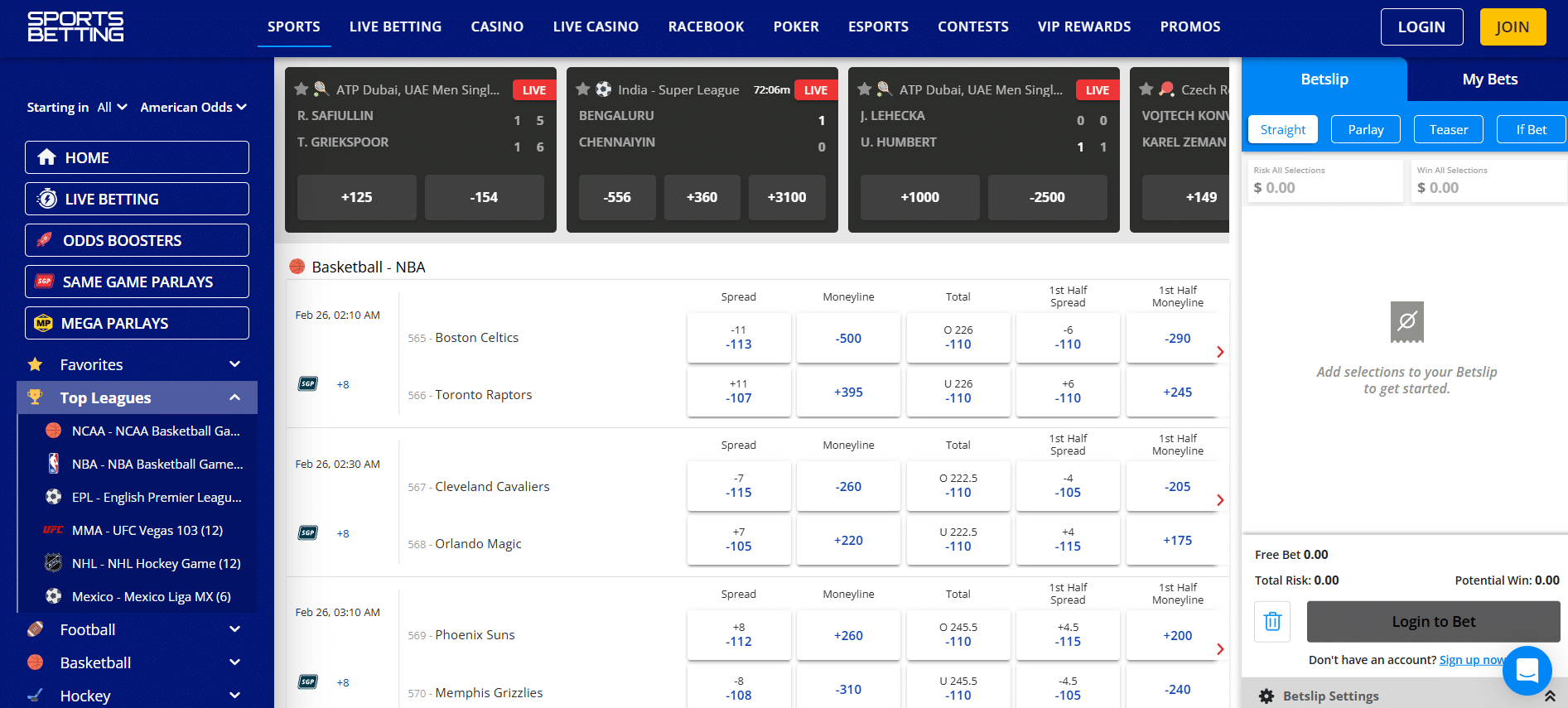Expand Betslip Settings double chevron
The image size is (1568, 708).
tap(1550, 696)
